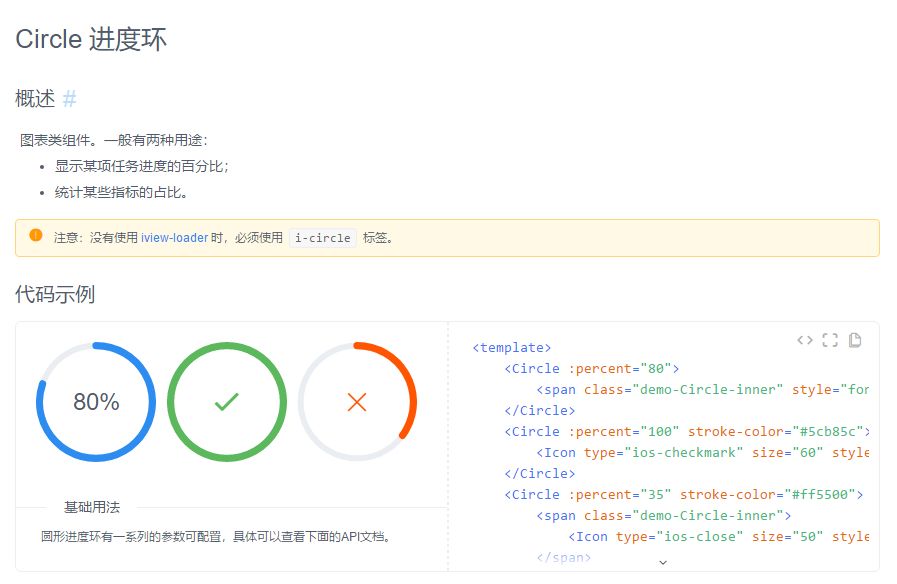Click 图表类组件 intro sentence
The height and width of the screenshot is (584, 897).
[114, 140]
